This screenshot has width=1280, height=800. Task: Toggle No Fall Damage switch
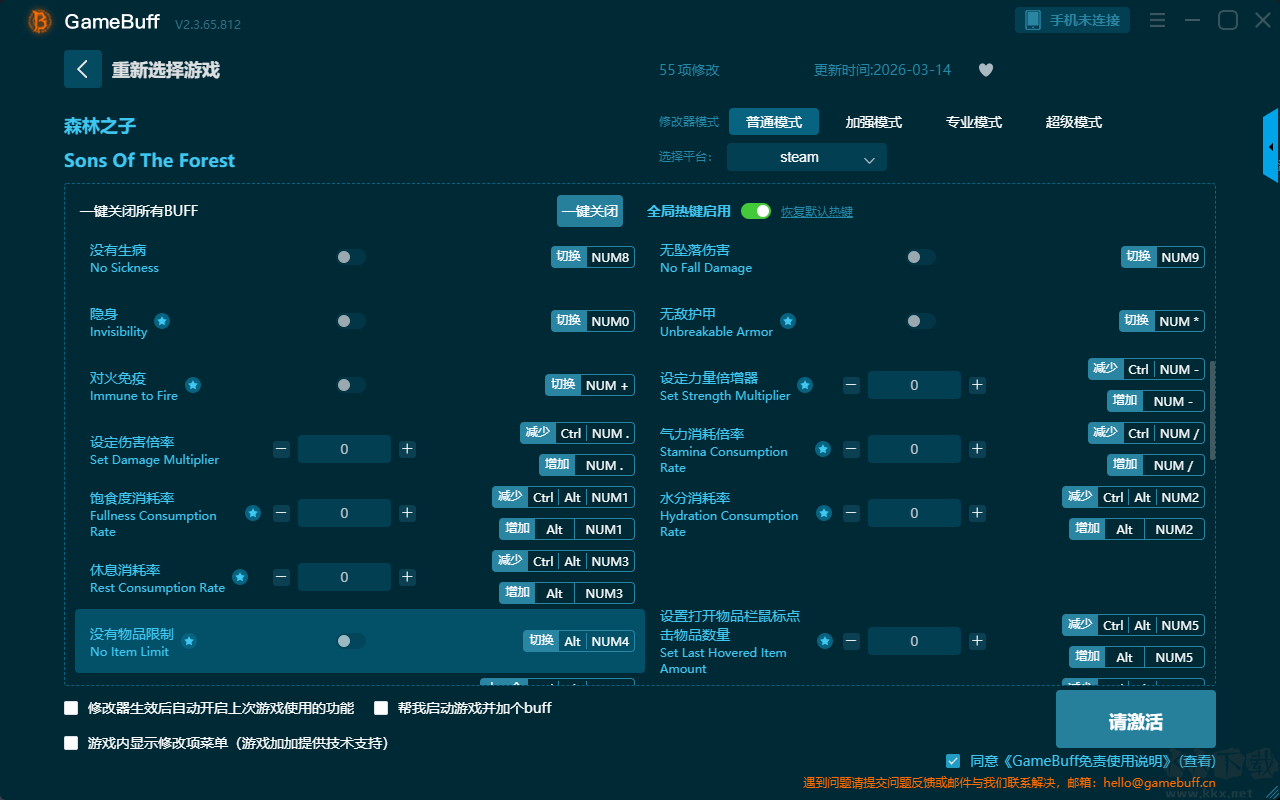pyautogui.click(x=921, y=257)
